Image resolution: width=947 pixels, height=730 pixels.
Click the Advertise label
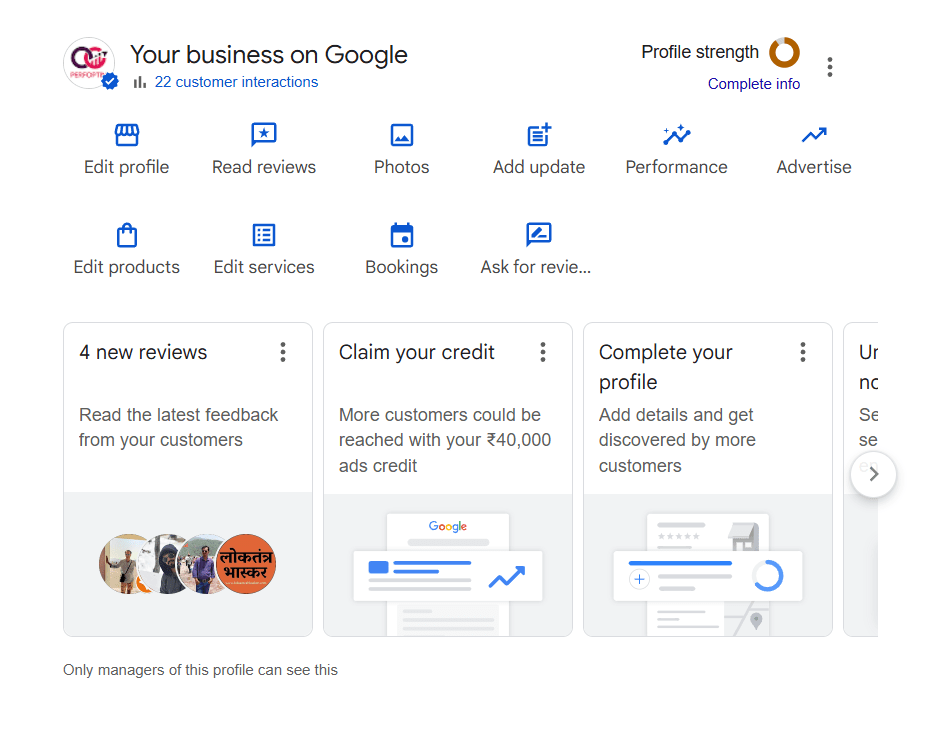(814, 167)
